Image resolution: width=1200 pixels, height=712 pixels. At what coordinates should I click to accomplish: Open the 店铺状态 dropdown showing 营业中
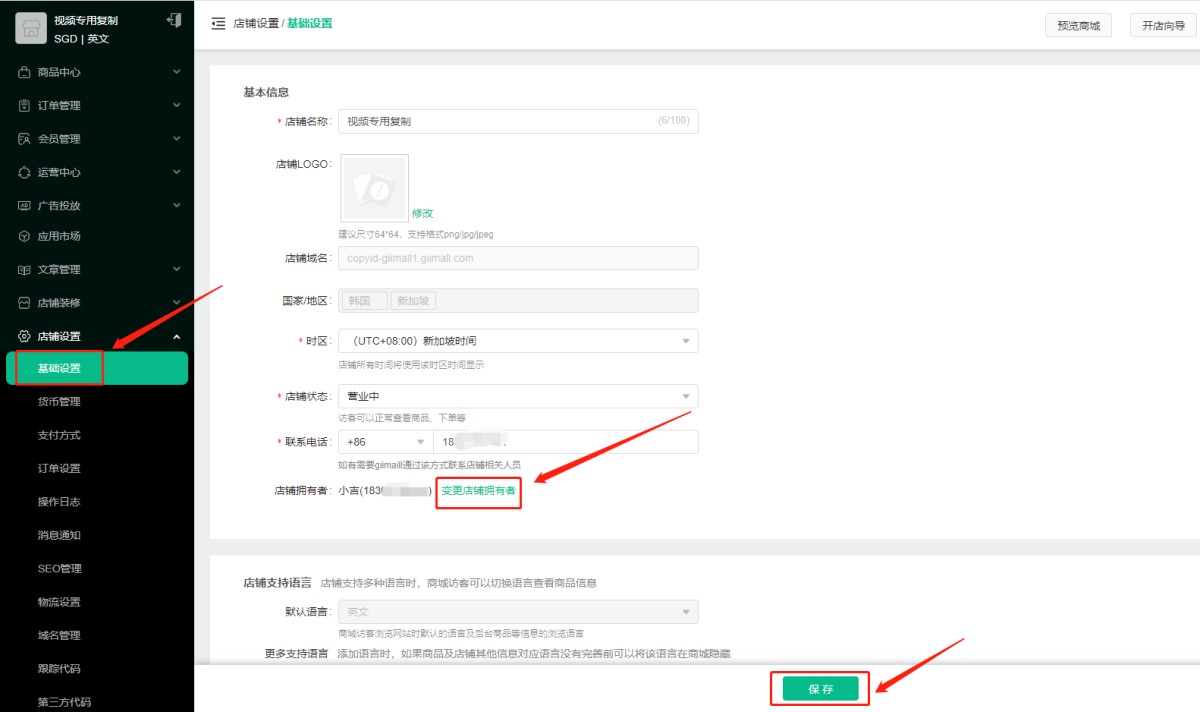(x=518, y=396)
